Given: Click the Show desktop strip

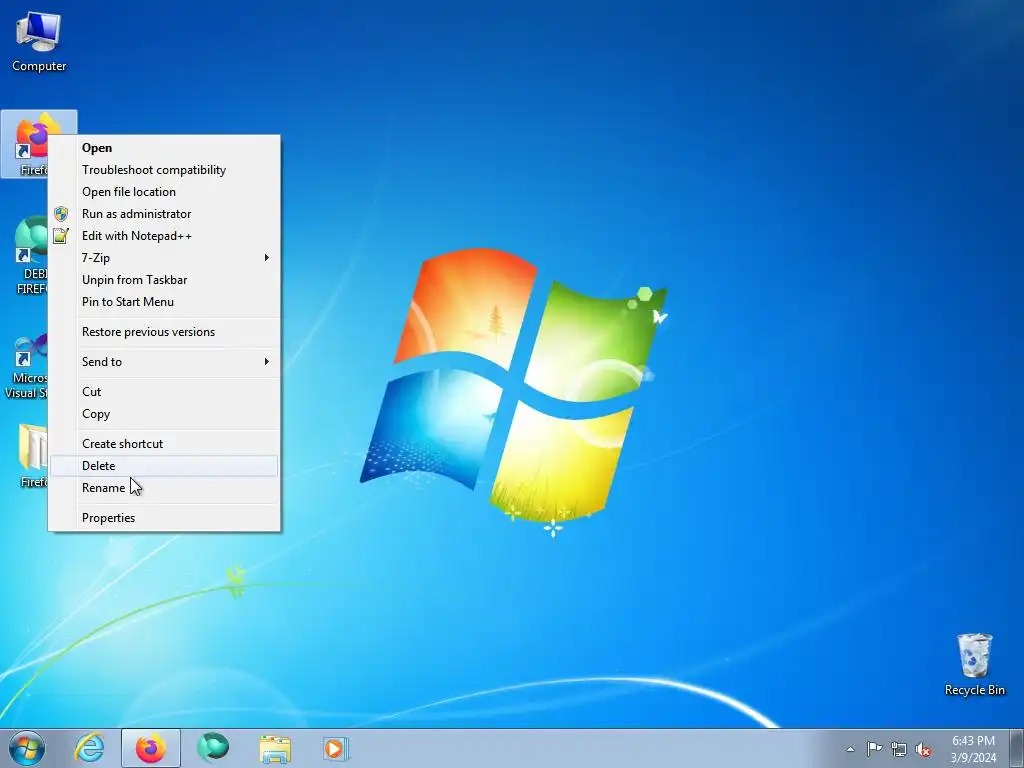Looking at the screenshot, I should coord(1019,748).
